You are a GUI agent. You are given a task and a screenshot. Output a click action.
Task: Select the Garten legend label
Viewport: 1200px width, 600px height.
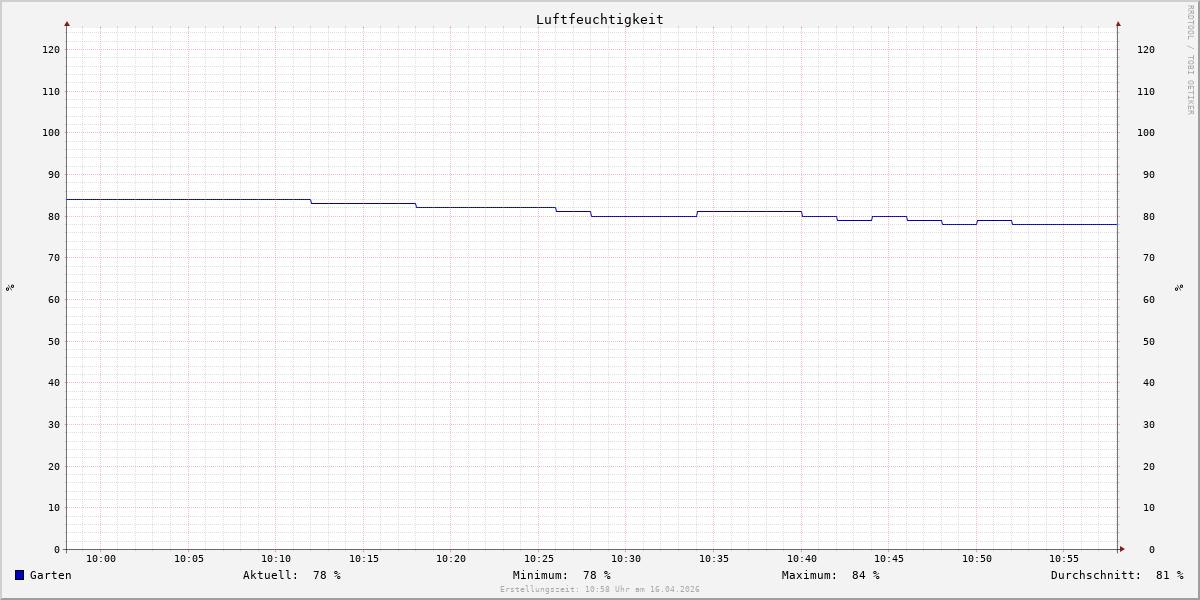click(51, 575)
